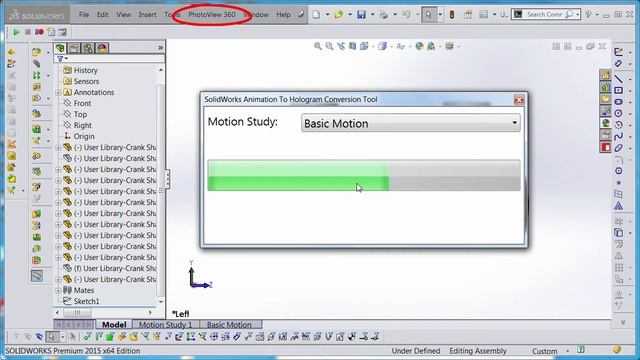This screenshot has width=640, height=360.
Task: Click the Select cursor tool
Action: click(429, 15)
